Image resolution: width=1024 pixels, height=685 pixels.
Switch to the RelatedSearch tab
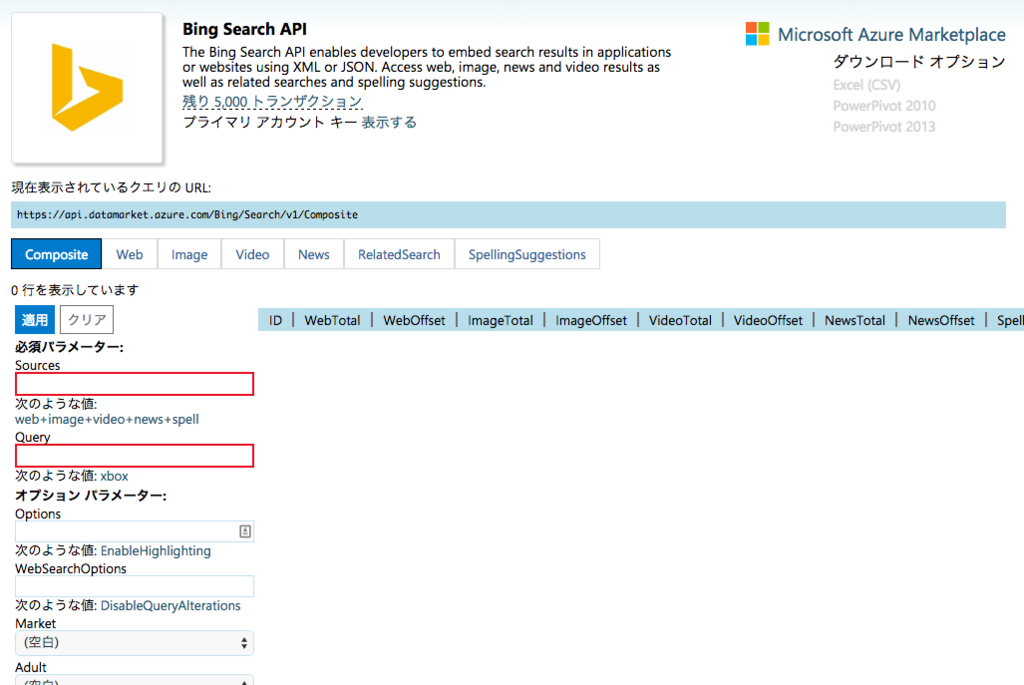(399, 254)
